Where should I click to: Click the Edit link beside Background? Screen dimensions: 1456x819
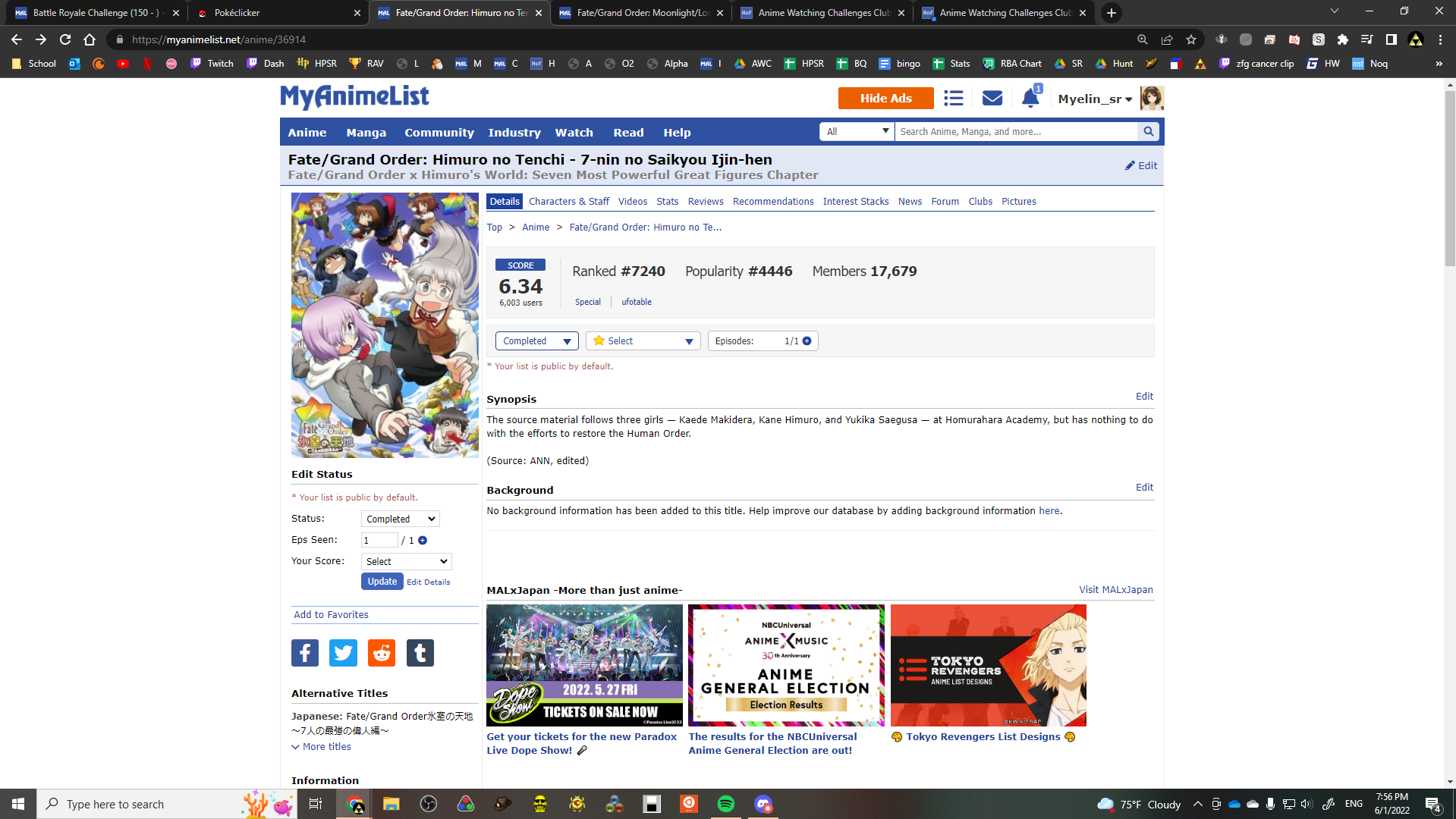pyautogui.click(x=1144, y=488)
